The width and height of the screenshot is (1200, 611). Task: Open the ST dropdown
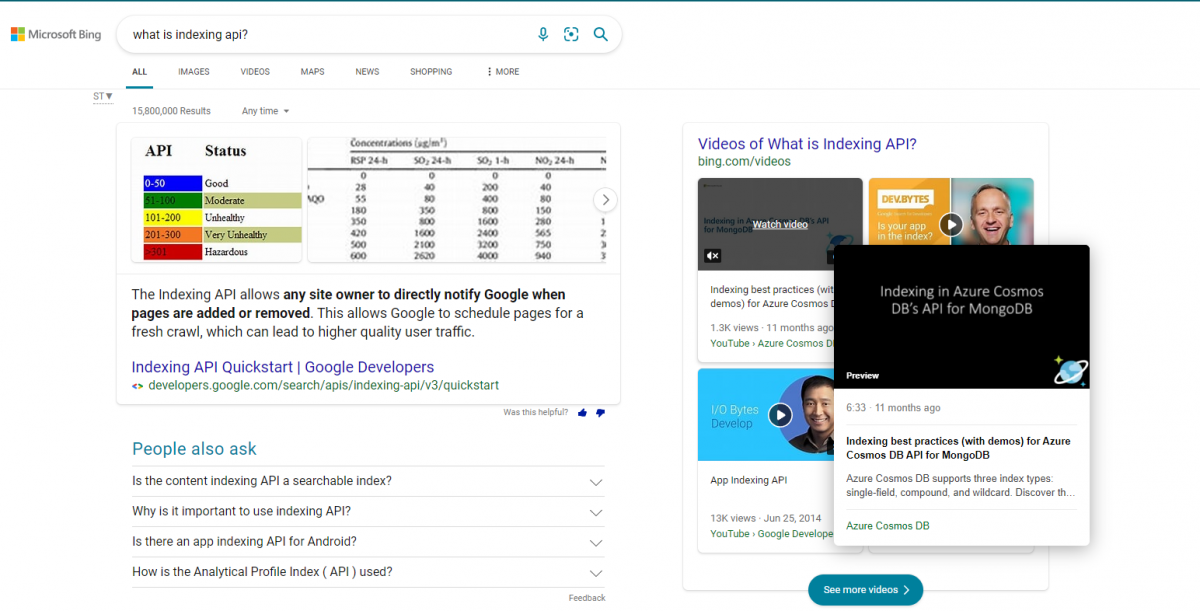tap(103, 97)
